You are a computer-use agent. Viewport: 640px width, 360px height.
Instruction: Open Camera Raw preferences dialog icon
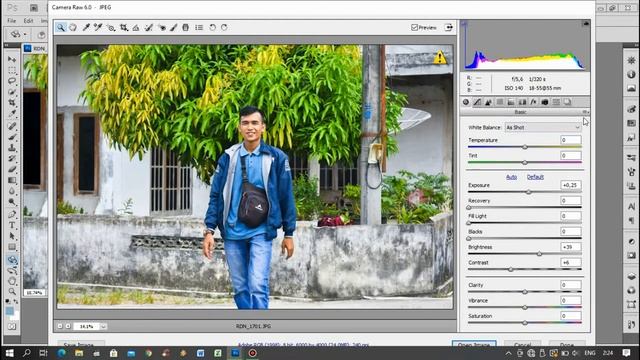[199, 27]
